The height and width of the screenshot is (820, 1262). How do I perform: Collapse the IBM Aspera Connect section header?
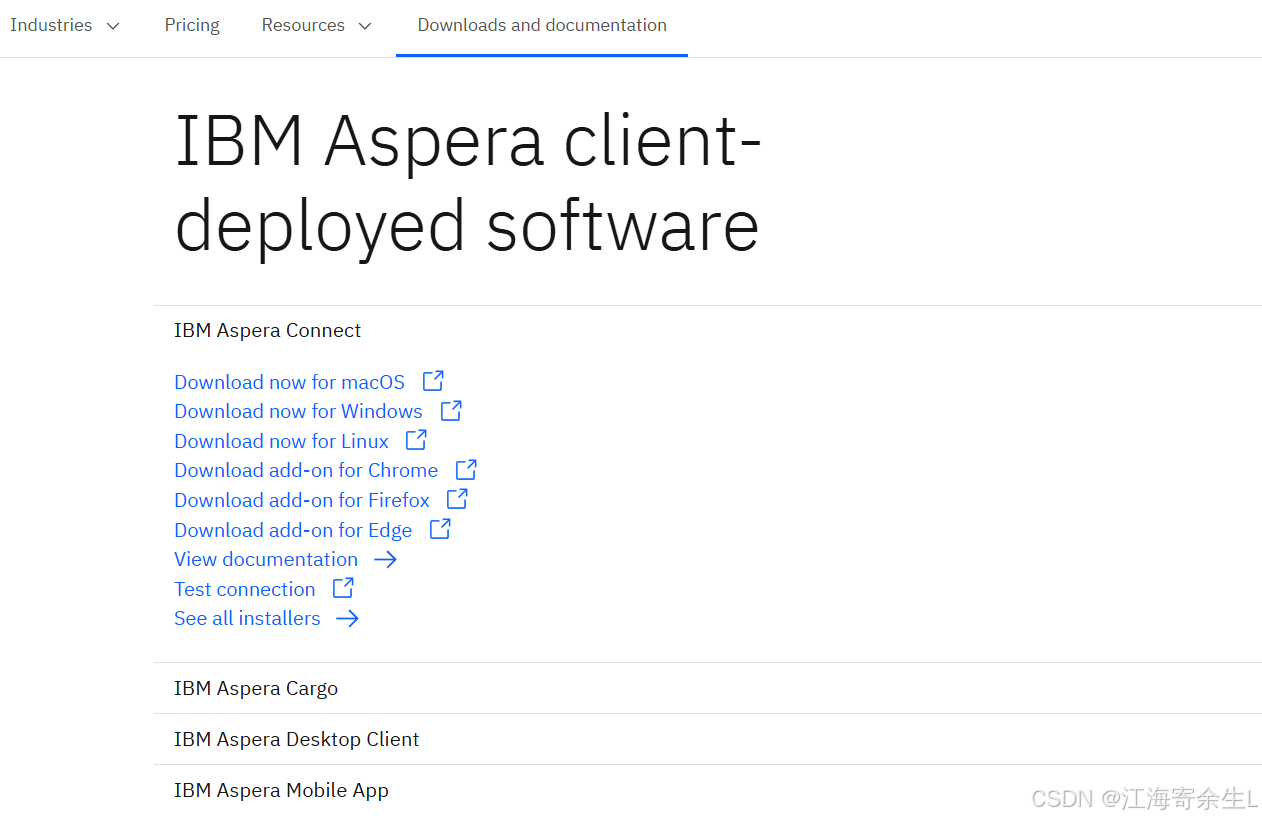point(267,330)
